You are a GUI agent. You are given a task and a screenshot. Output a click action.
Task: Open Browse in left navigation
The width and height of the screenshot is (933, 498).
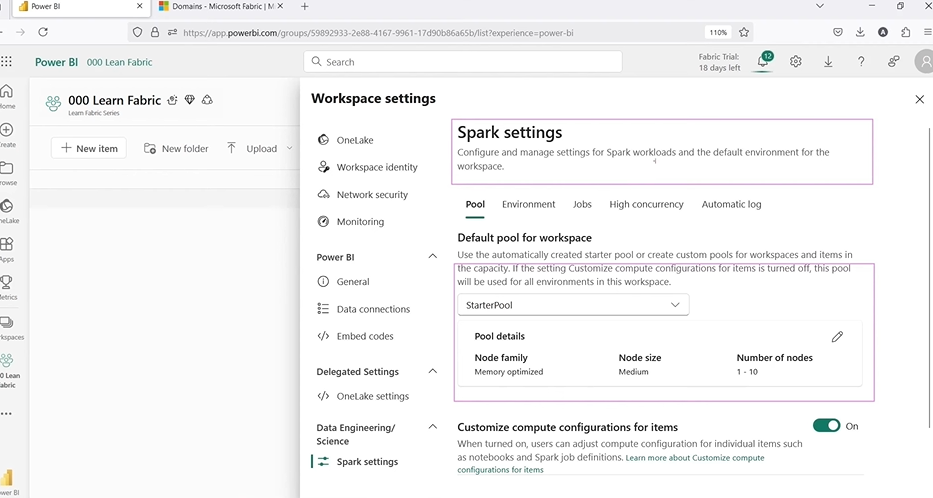(7, 173)
